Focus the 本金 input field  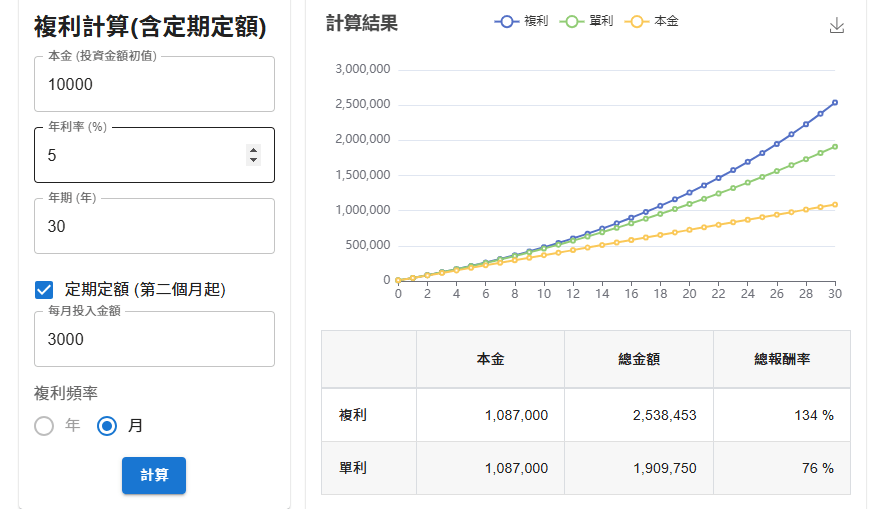click(154, 84)
